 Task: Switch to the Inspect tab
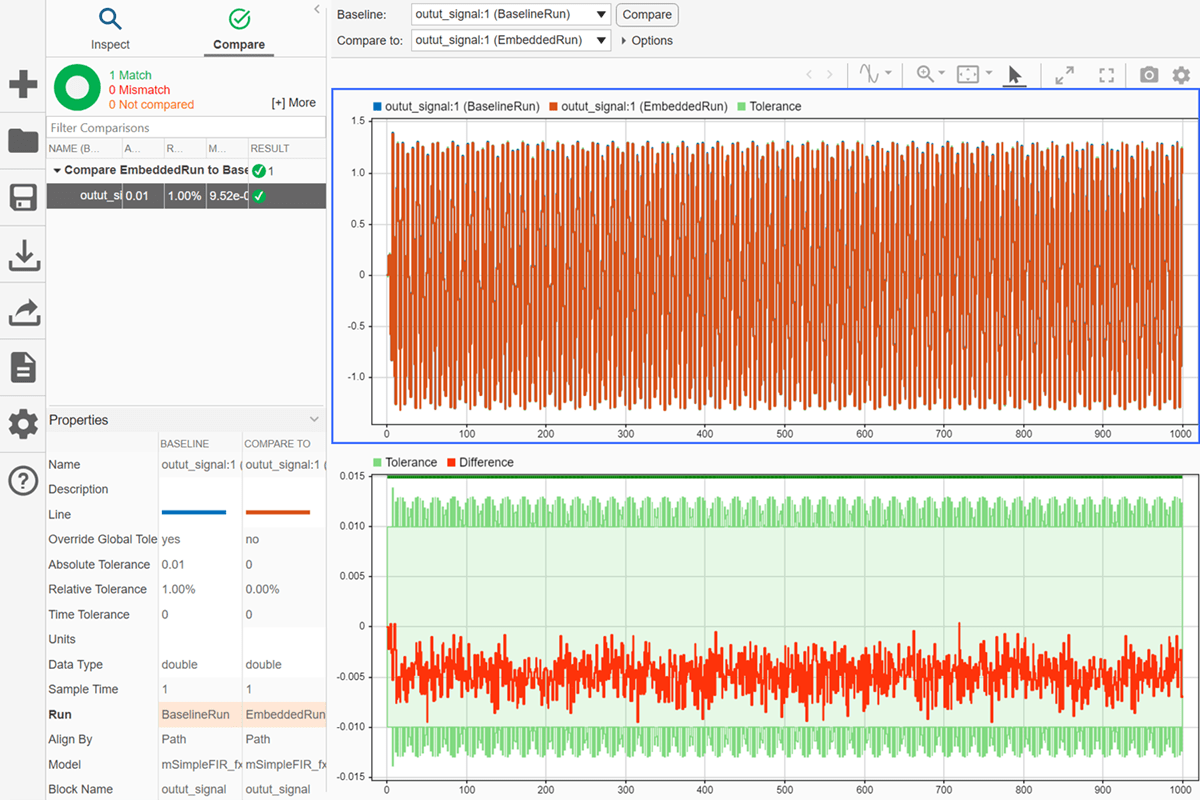(x=110, y=29)
